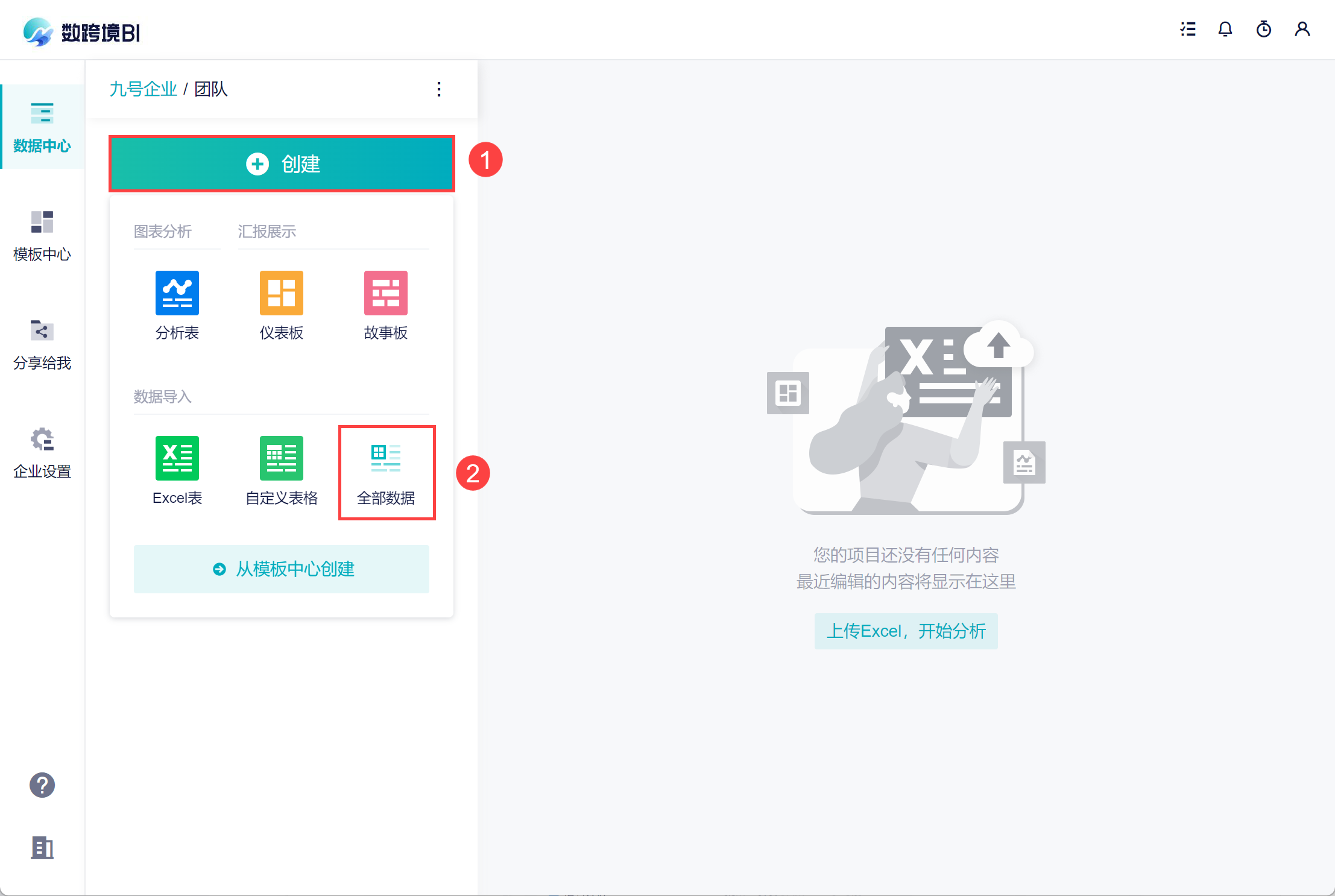Image resolution: width=1335 pixels, height=896 pixels.
Task: Open the three-dot more options menu
Action: [x=439, y=89]
